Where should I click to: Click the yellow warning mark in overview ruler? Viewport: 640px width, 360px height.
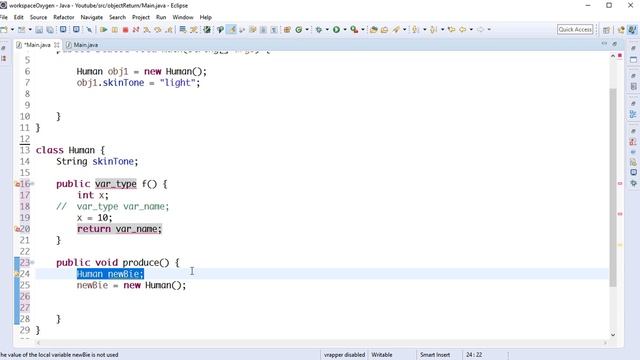pyautogui.click(x=620, y=245)
